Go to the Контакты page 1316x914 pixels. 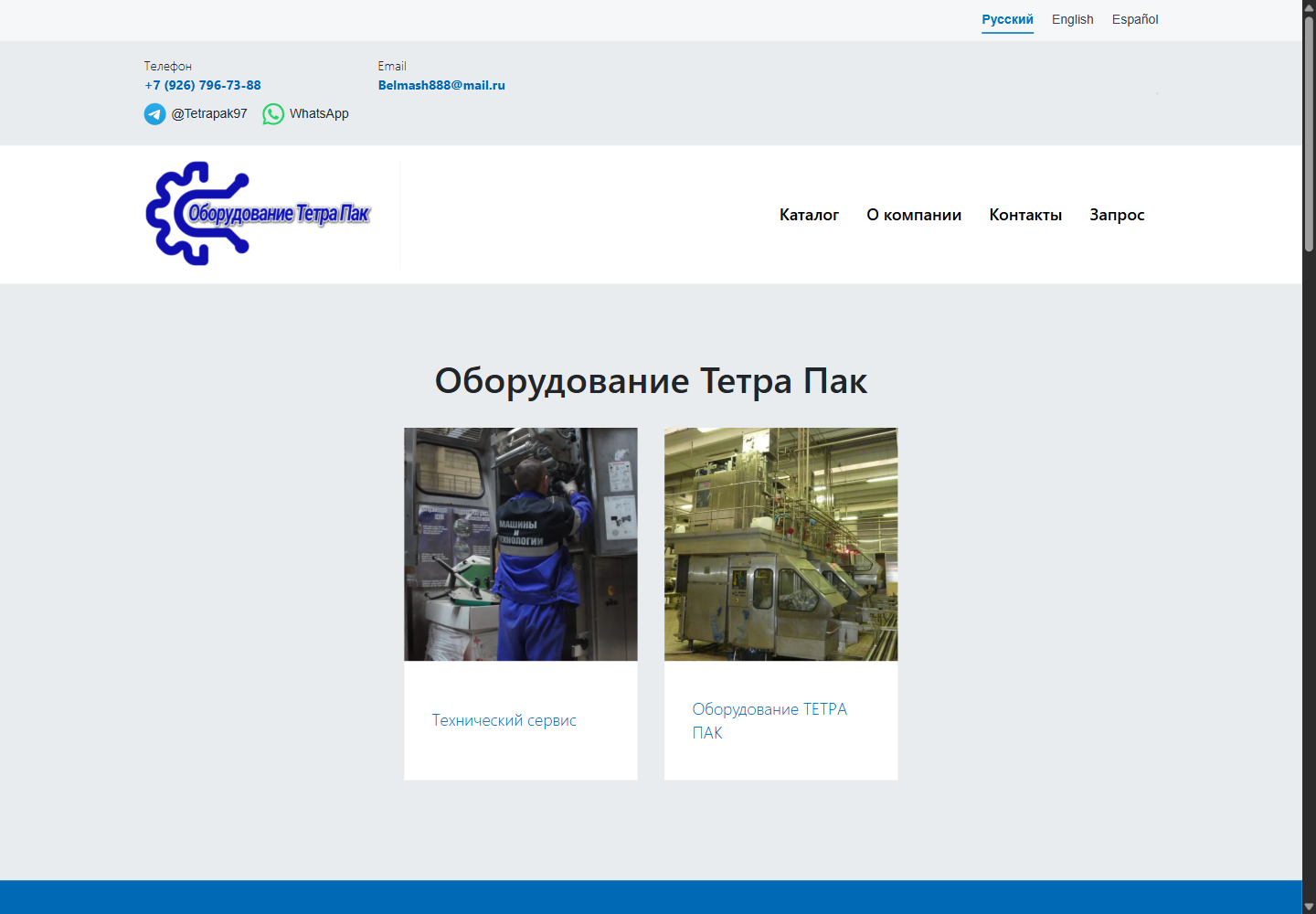click(1025, 215)
